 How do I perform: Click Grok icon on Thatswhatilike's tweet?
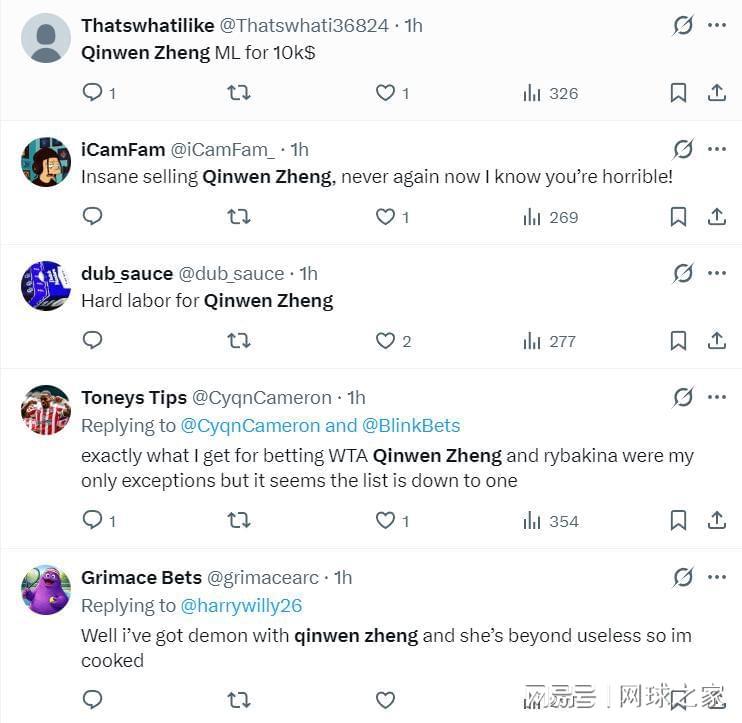(683, 25)
